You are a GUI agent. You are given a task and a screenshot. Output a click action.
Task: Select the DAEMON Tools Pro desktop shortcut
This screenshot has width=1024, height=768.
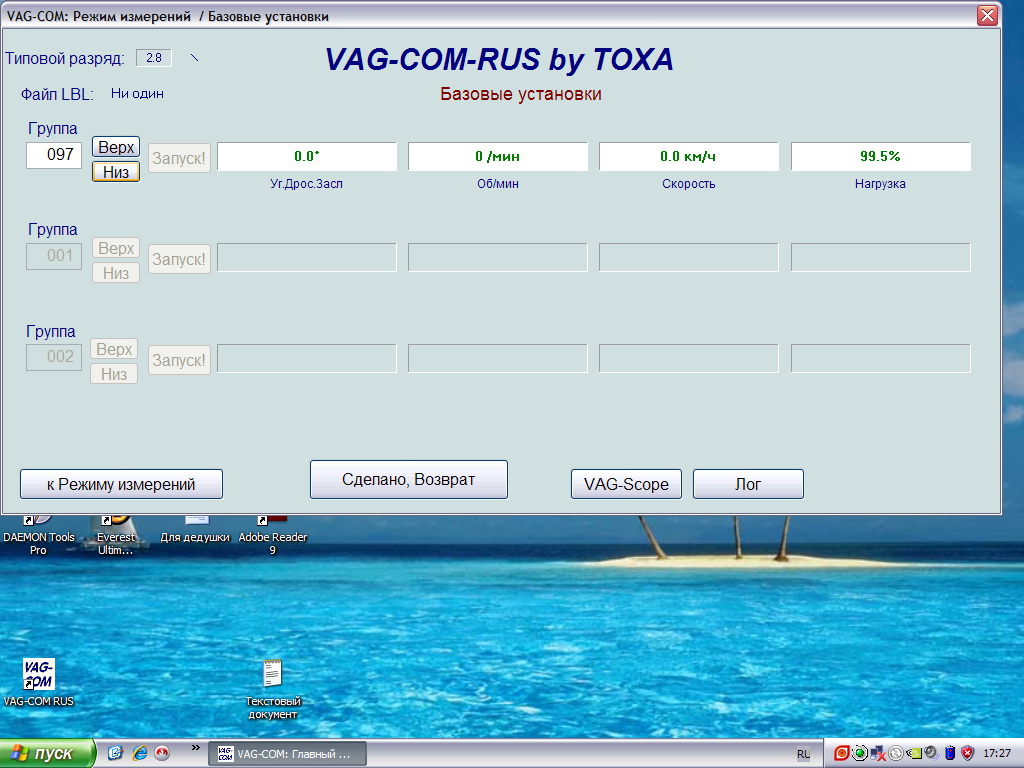(x=38, y=530)
